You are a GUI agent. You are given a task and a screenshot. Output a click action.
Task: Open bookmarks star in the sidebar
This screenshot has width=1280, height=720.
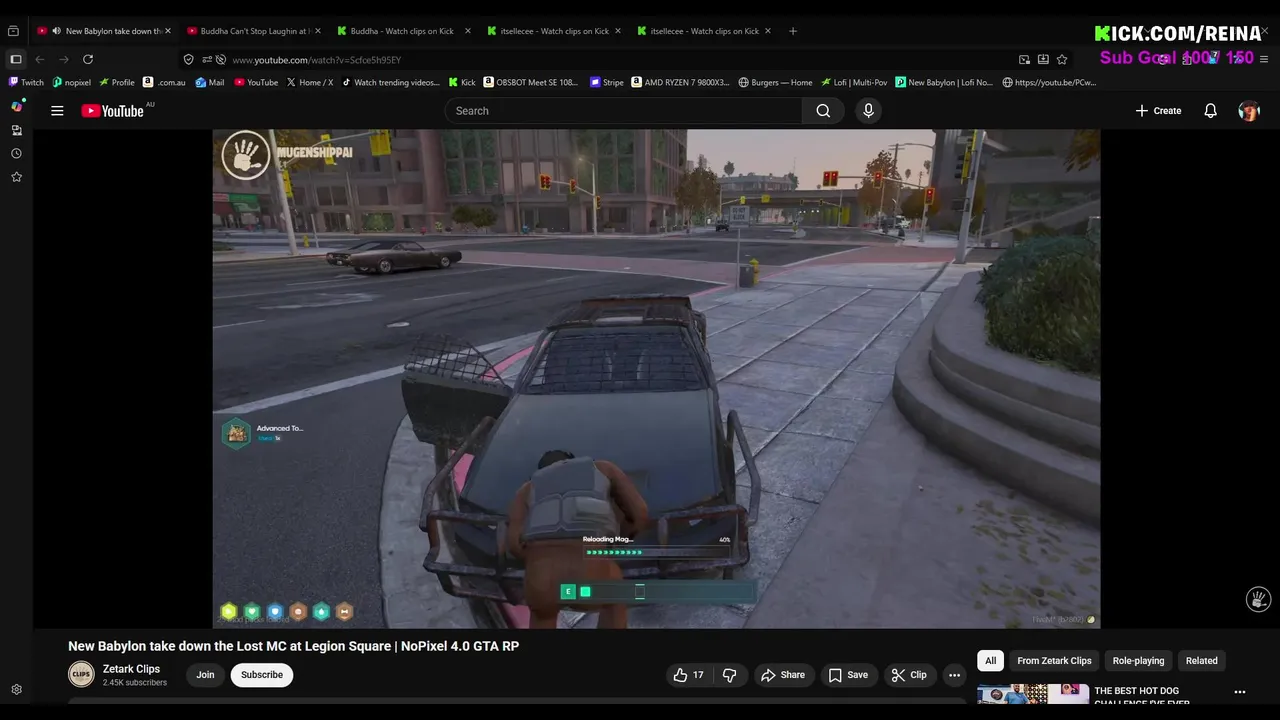coord(16,177)
